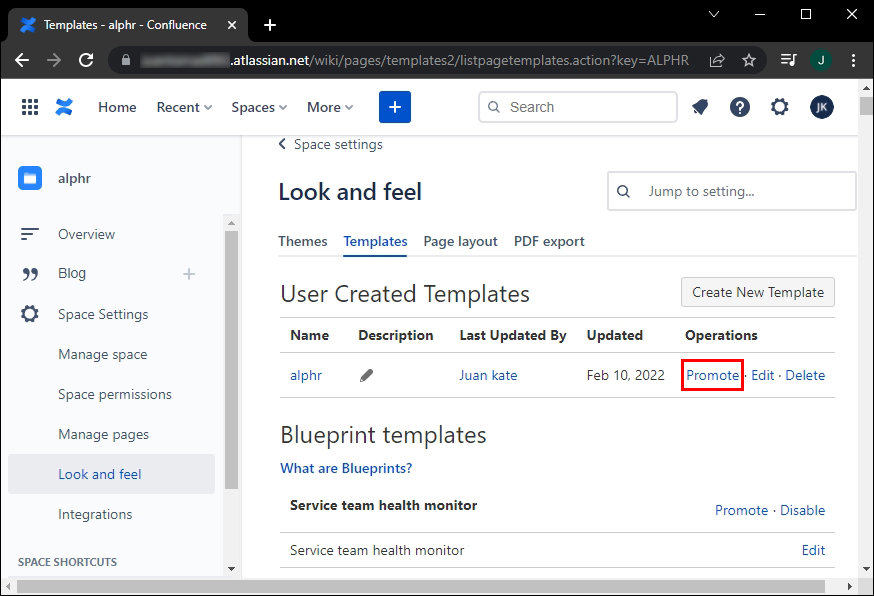874x596 pixels.
Task: Promote the alphr user template
Action: click(712, 375)
